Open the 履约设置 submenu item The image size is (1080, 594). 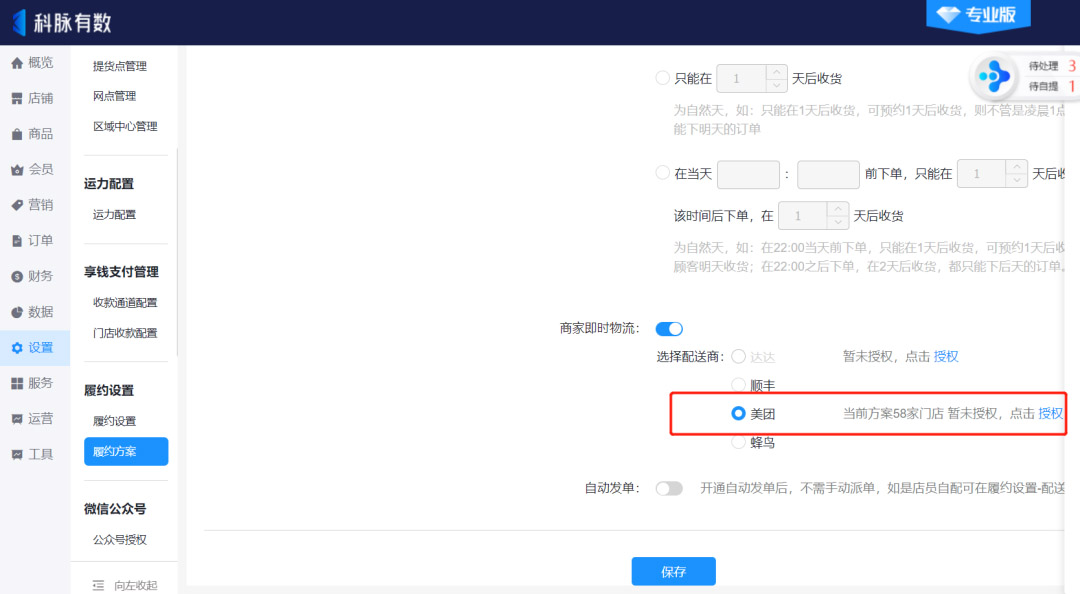tap(114, 422)
